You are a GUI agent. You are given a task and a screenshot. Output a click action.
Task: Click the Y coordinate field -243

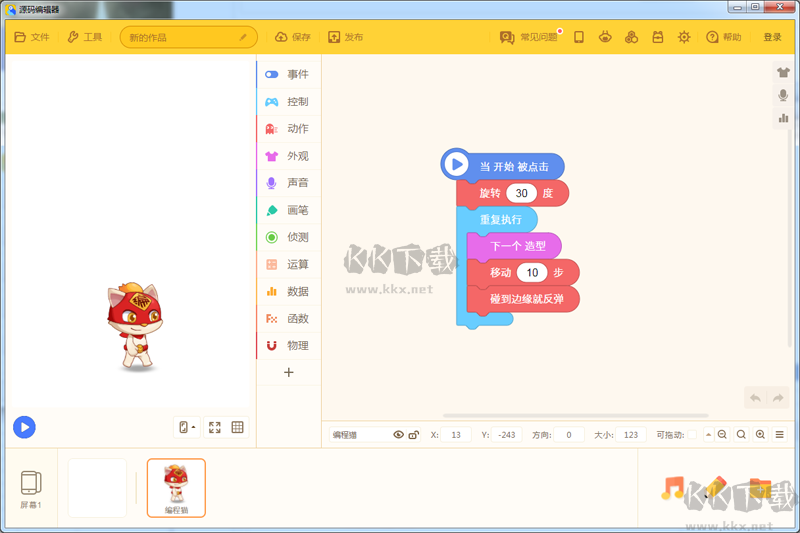coord(507,435)
